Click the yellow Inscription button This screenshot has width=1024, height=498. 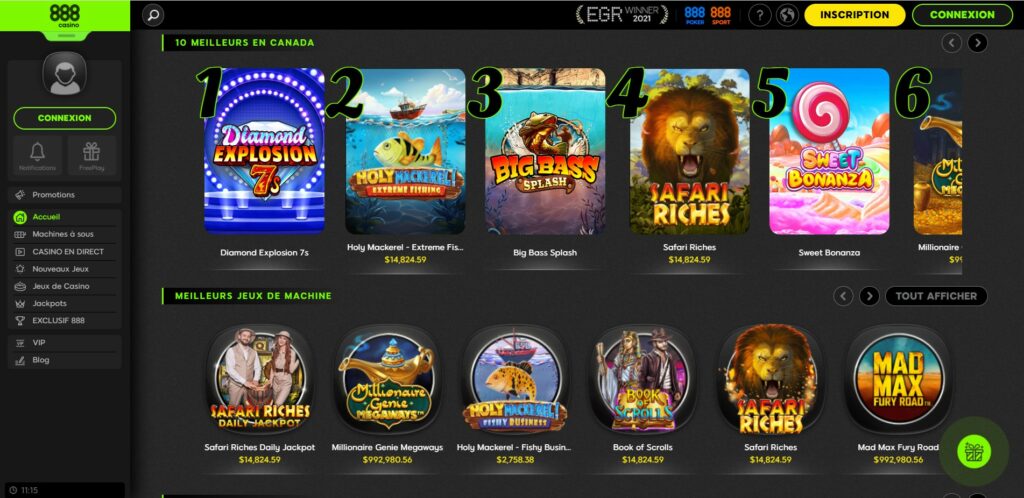tap(854, 15)
